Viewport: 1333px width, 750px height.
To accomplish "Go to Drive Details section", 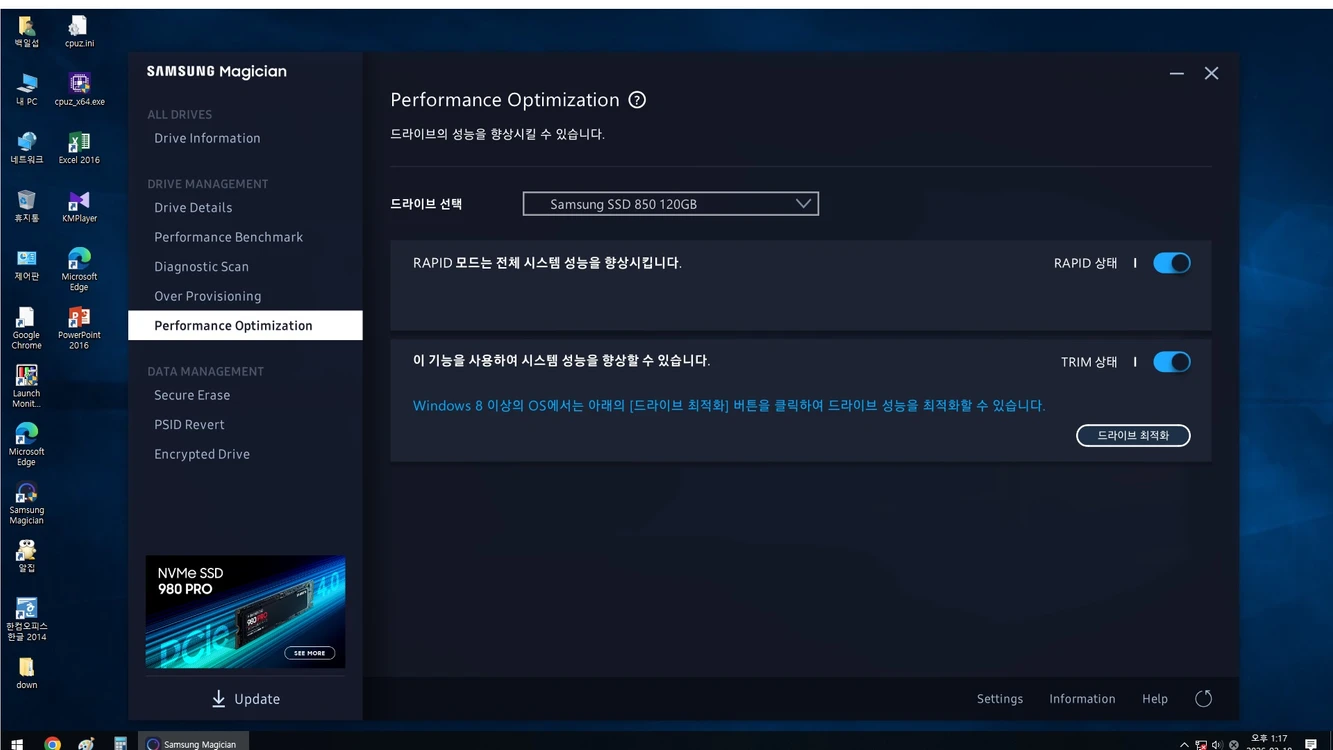I will pos(193,208).
